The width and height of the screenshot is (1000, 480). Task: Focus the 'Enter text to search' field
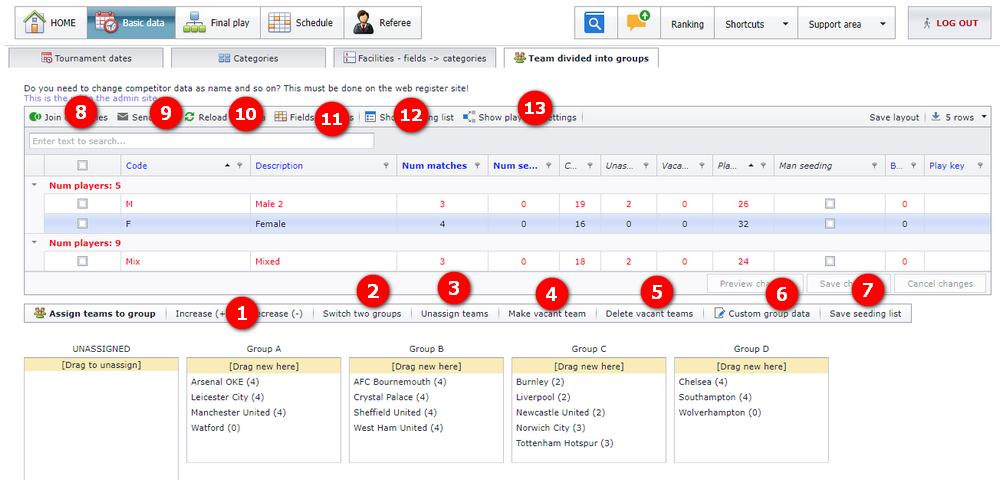202,141
